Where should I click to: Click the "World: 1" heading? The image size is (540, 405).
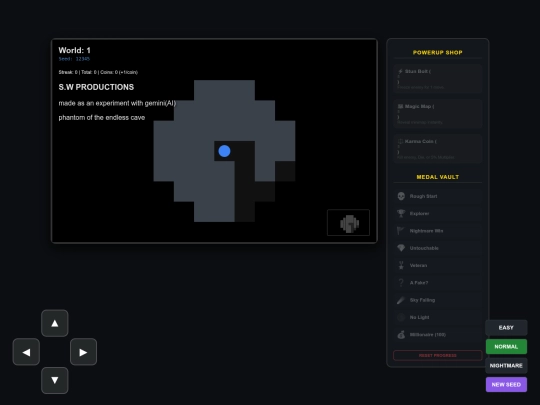[74, 50]
